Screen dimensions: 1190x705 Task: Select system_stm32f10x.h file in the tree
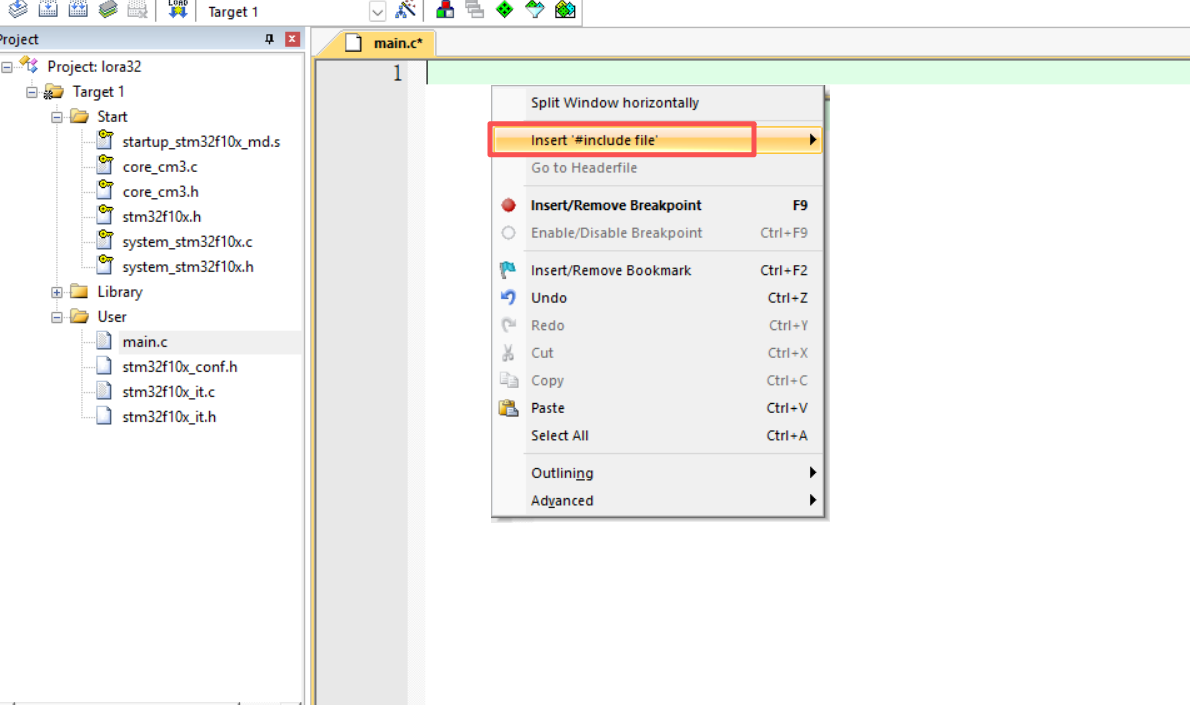click(188, 267)
